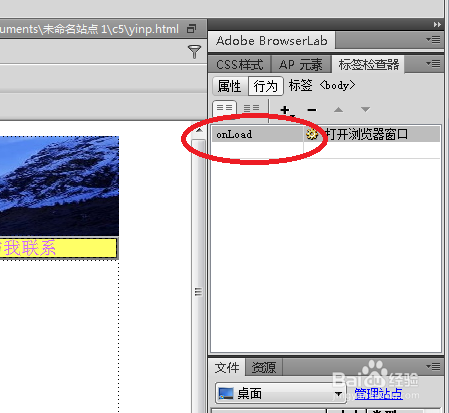Select the 打开浏览器窗口 behavior entry

372,134
